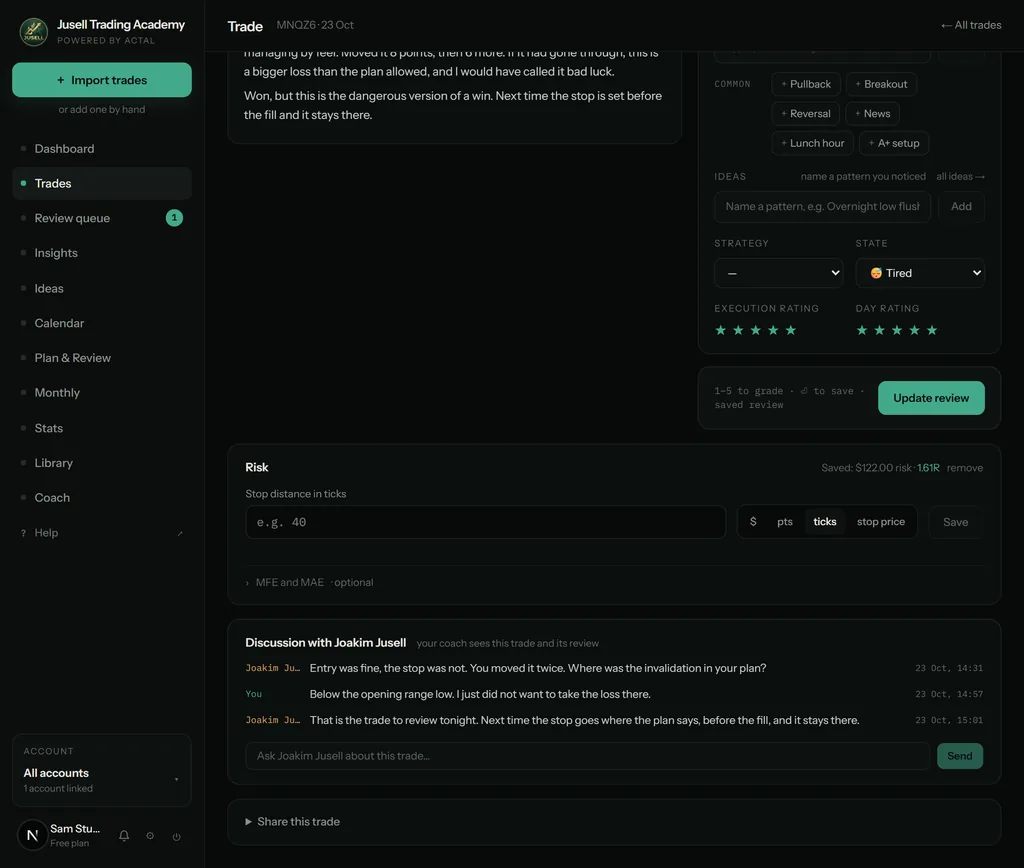
Task: Open Insights from the sidebar
Action: click(102, 253)
